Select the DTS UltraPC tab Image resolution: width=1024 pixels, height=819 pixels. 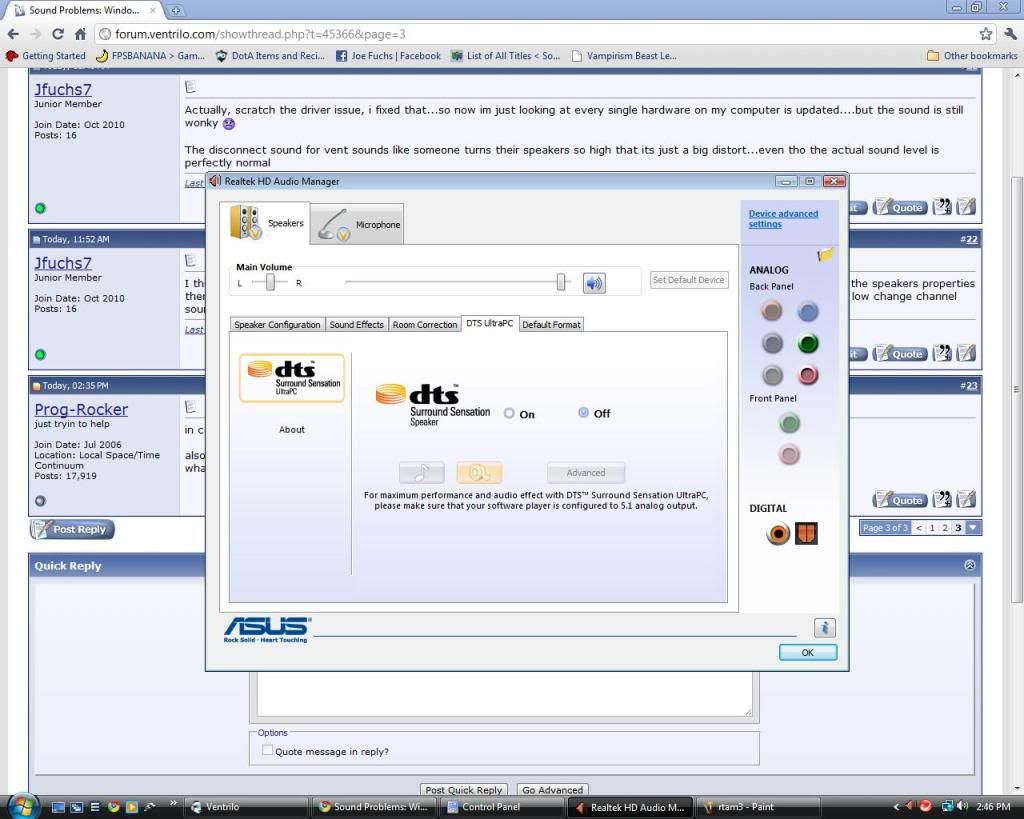point(490,323)
